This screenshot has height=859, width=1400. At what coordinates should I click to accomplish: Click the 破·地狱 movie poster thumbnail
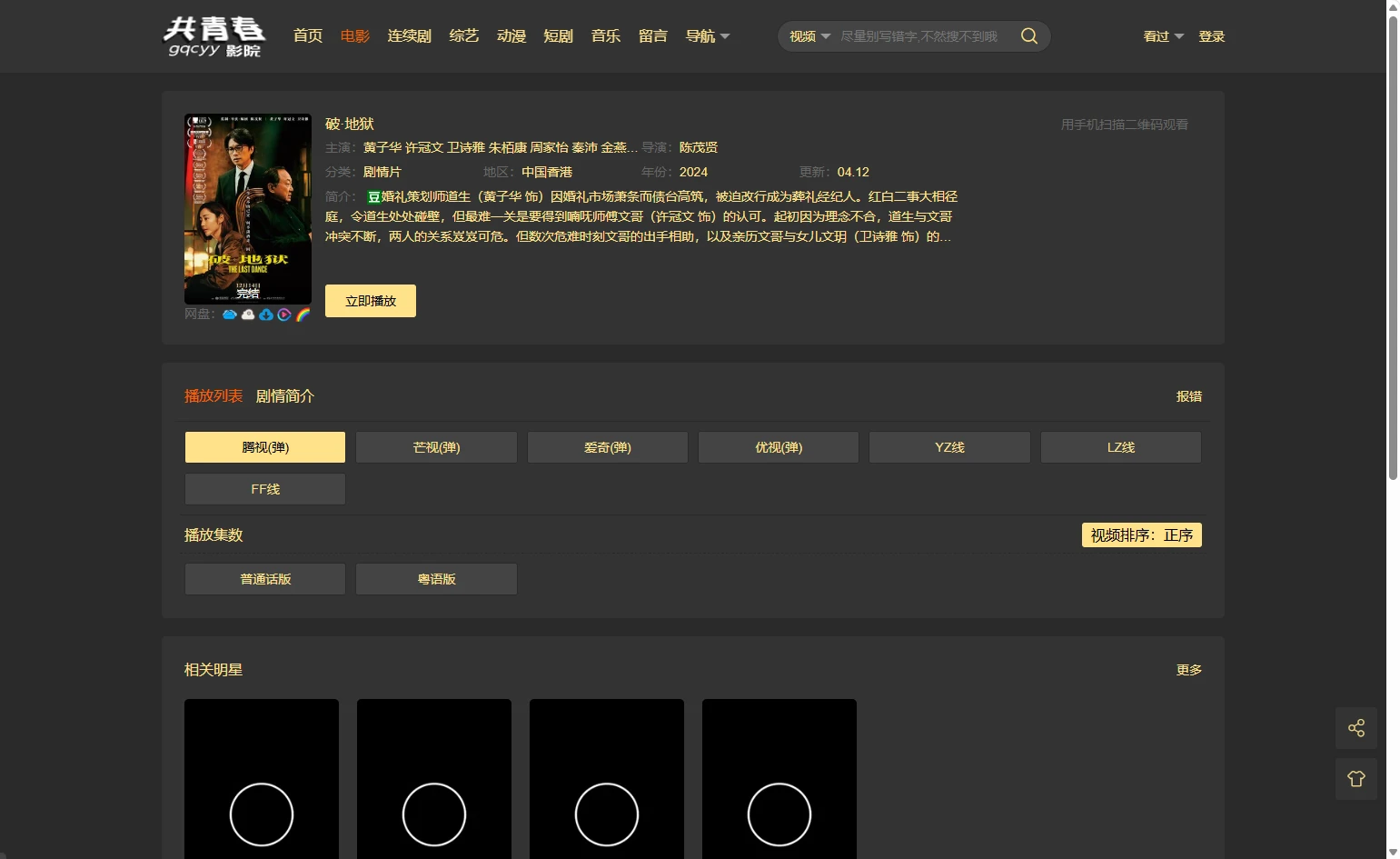tap(248, 209)
